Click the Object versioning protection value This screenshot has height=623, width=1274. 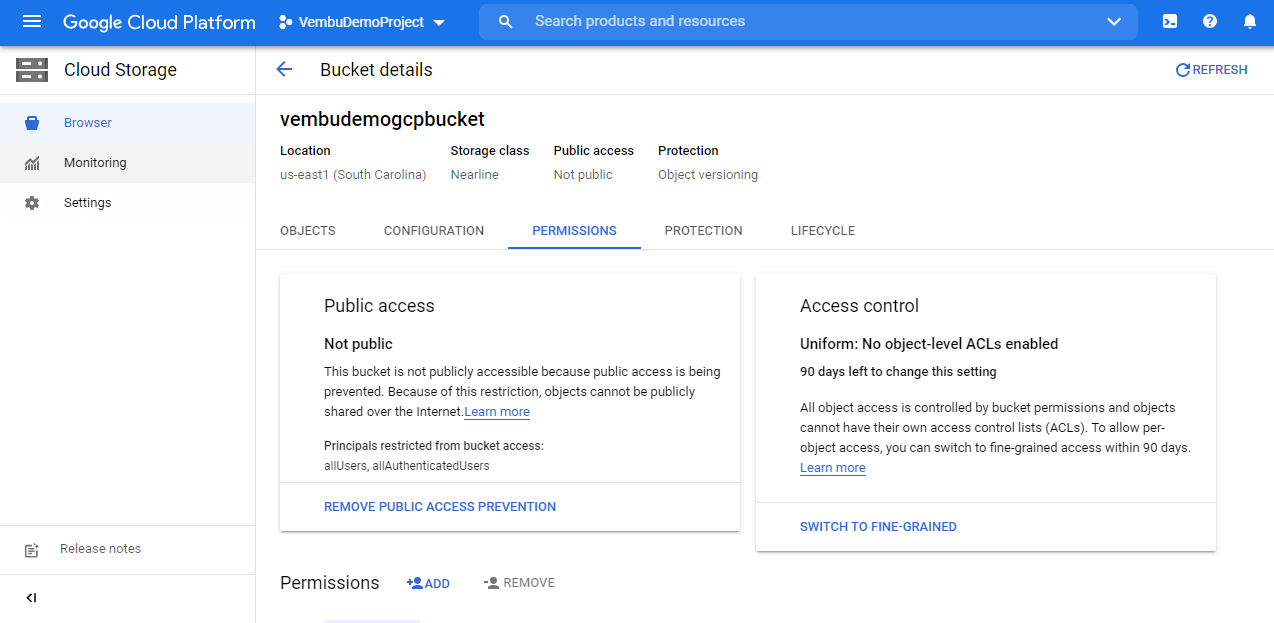pos(708,175)
